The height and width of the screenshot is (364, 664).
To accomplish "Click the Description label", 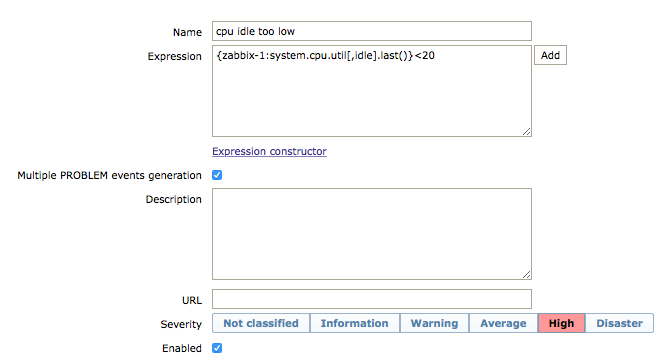I will tap(174, 199).
